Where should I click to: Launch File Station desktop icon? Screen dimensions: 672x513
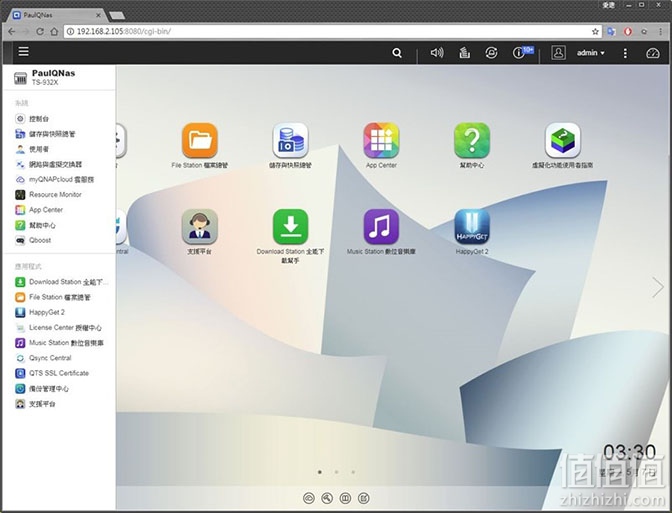[x=200, y=141]
